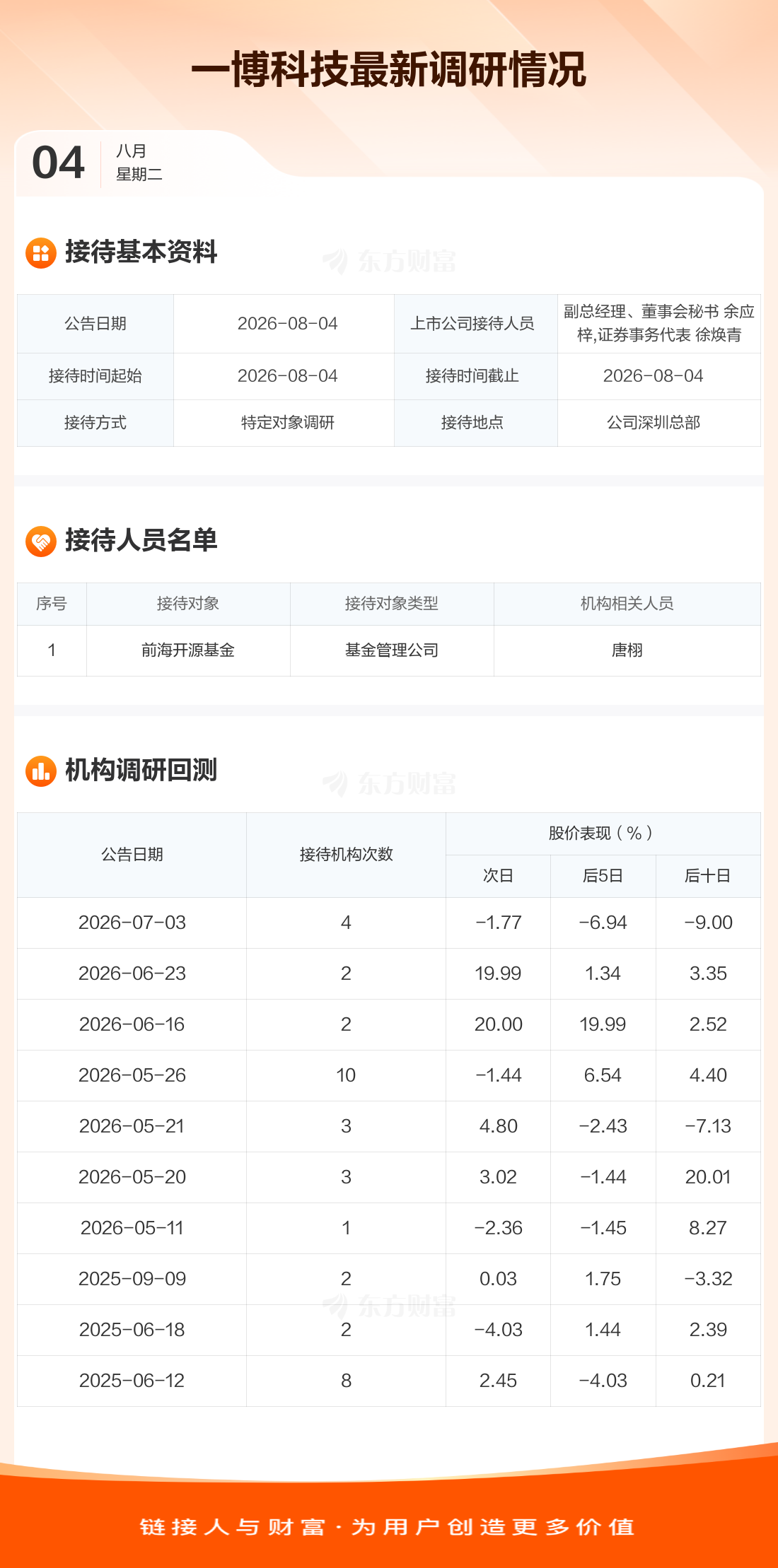The width and height of the screenshot is (778, 1568).
Task: Click the 接待机构次数 column header
Action: tap(347, 855)
